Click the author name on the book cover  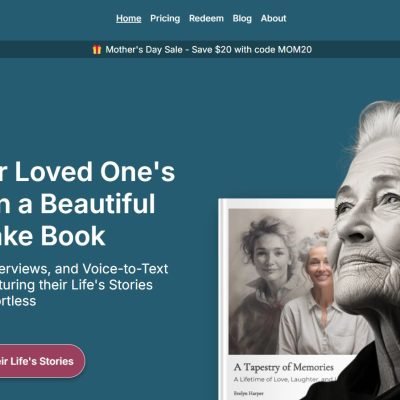(x=248, y=393)
